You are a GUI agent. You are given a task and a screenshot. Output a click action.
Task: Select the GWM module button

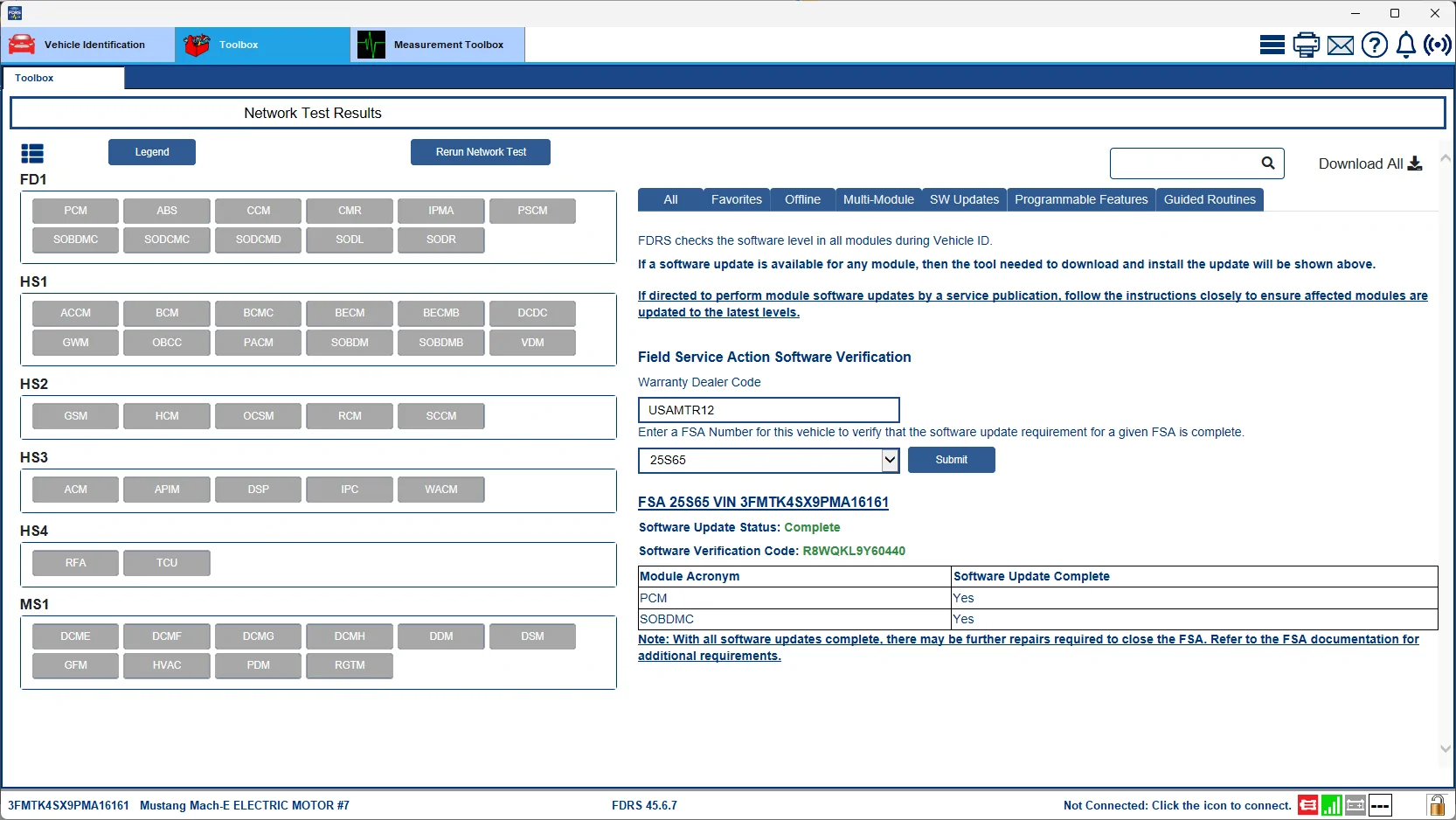point(75,343)
